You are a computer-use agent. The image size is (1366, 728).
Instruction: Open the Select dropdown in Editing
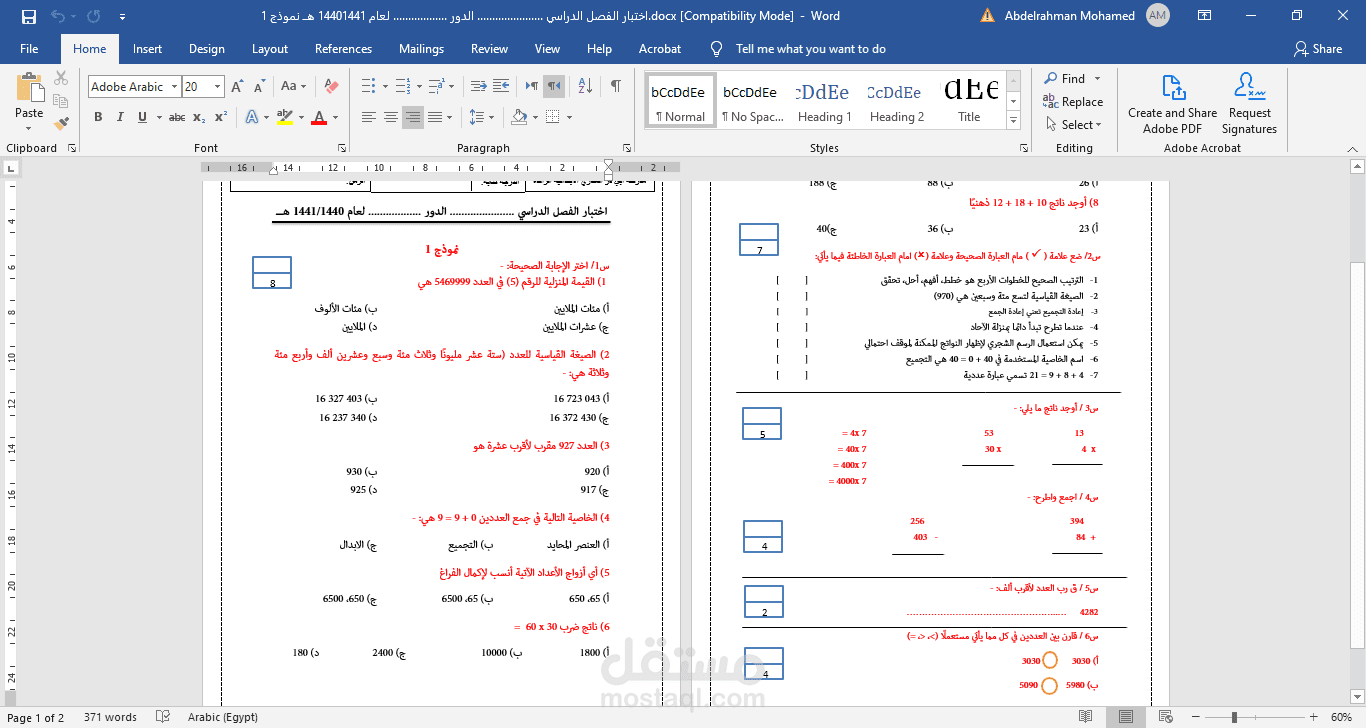coord(1074,125)
